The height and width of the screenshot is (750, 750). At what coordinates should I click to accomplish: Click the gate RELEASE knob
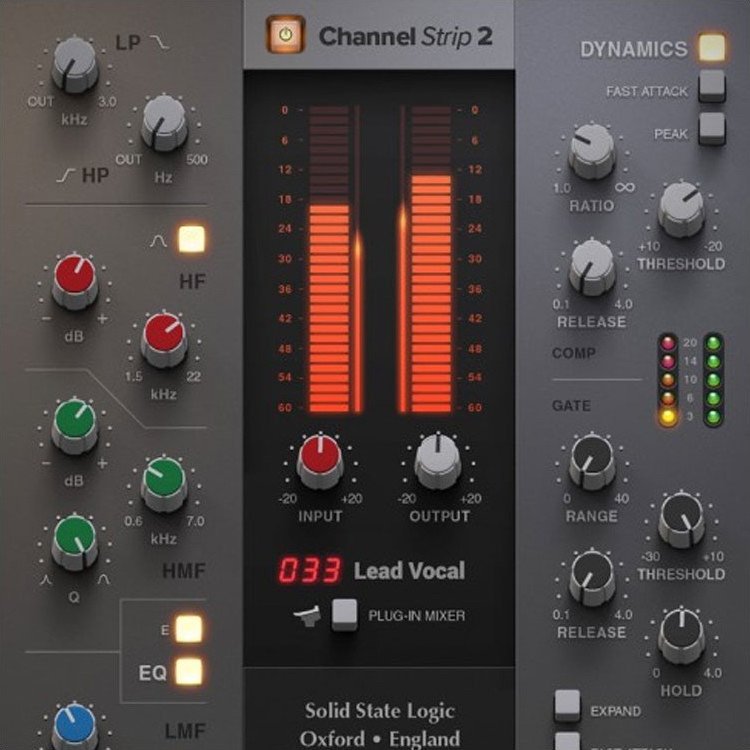pos(592,579)
